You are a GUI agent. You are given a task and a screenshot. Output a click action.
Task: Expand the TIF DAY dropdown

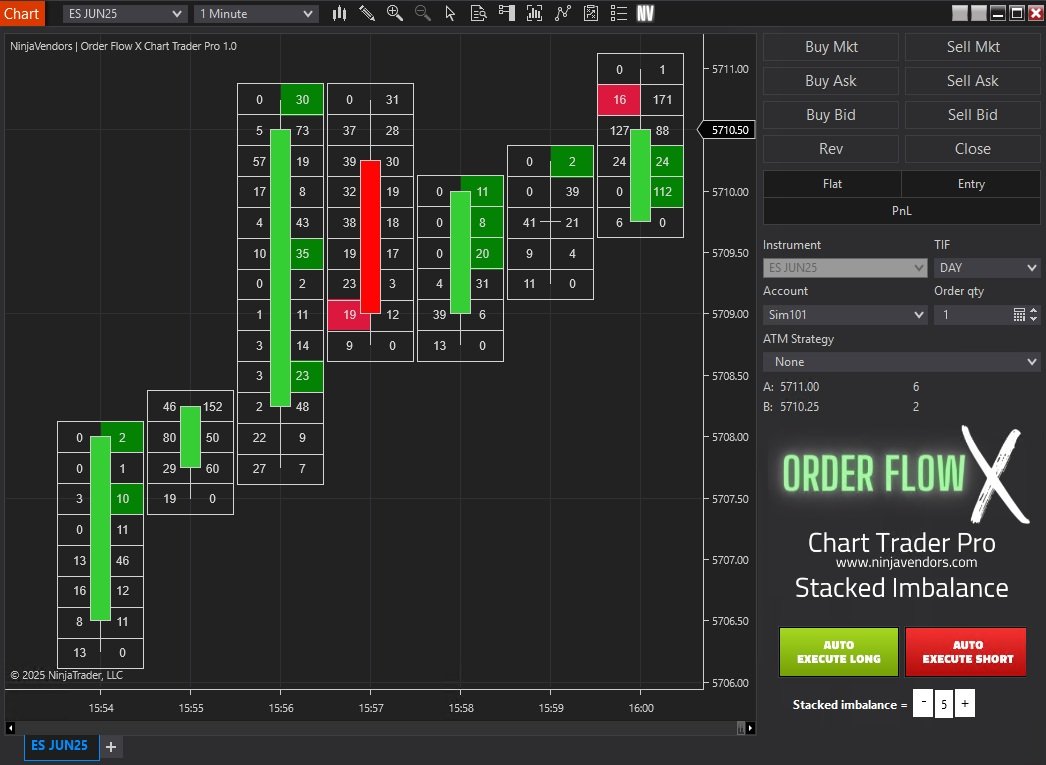point(986,267)
